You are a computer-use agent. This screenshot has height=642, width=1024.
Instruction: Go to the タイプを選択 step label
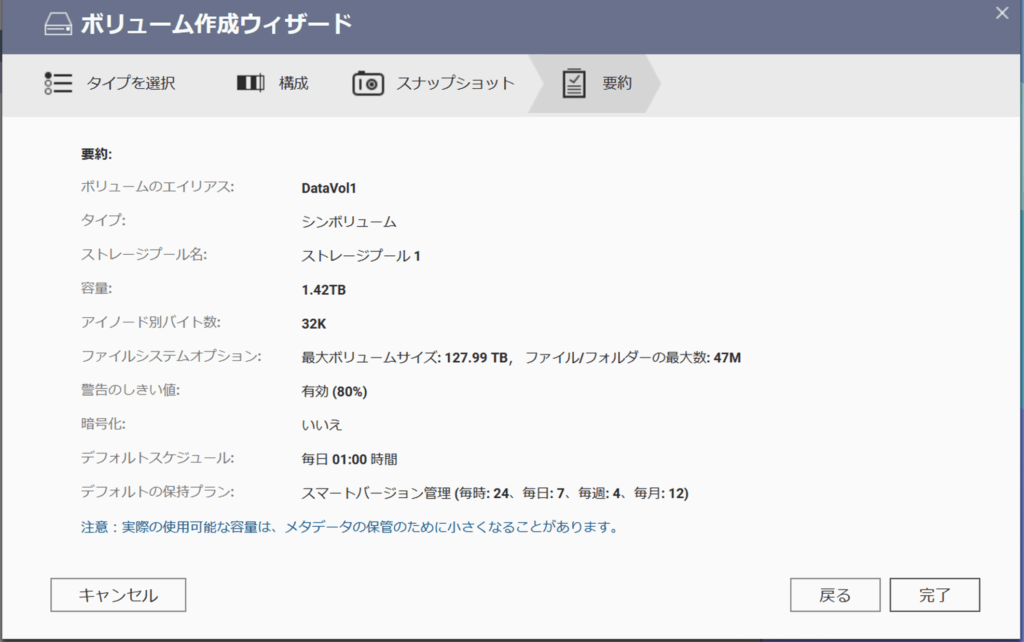pos(131,83)
